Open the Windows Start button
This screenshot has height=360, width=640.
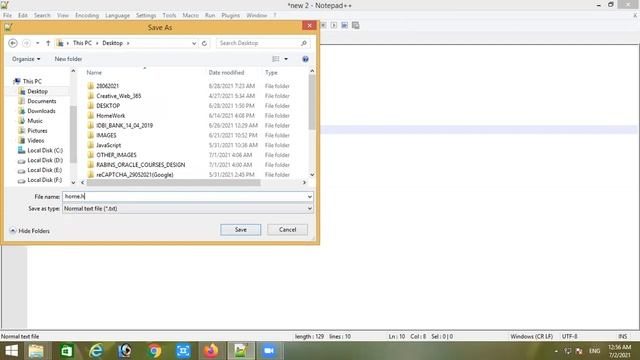click(x=11, y=351)
